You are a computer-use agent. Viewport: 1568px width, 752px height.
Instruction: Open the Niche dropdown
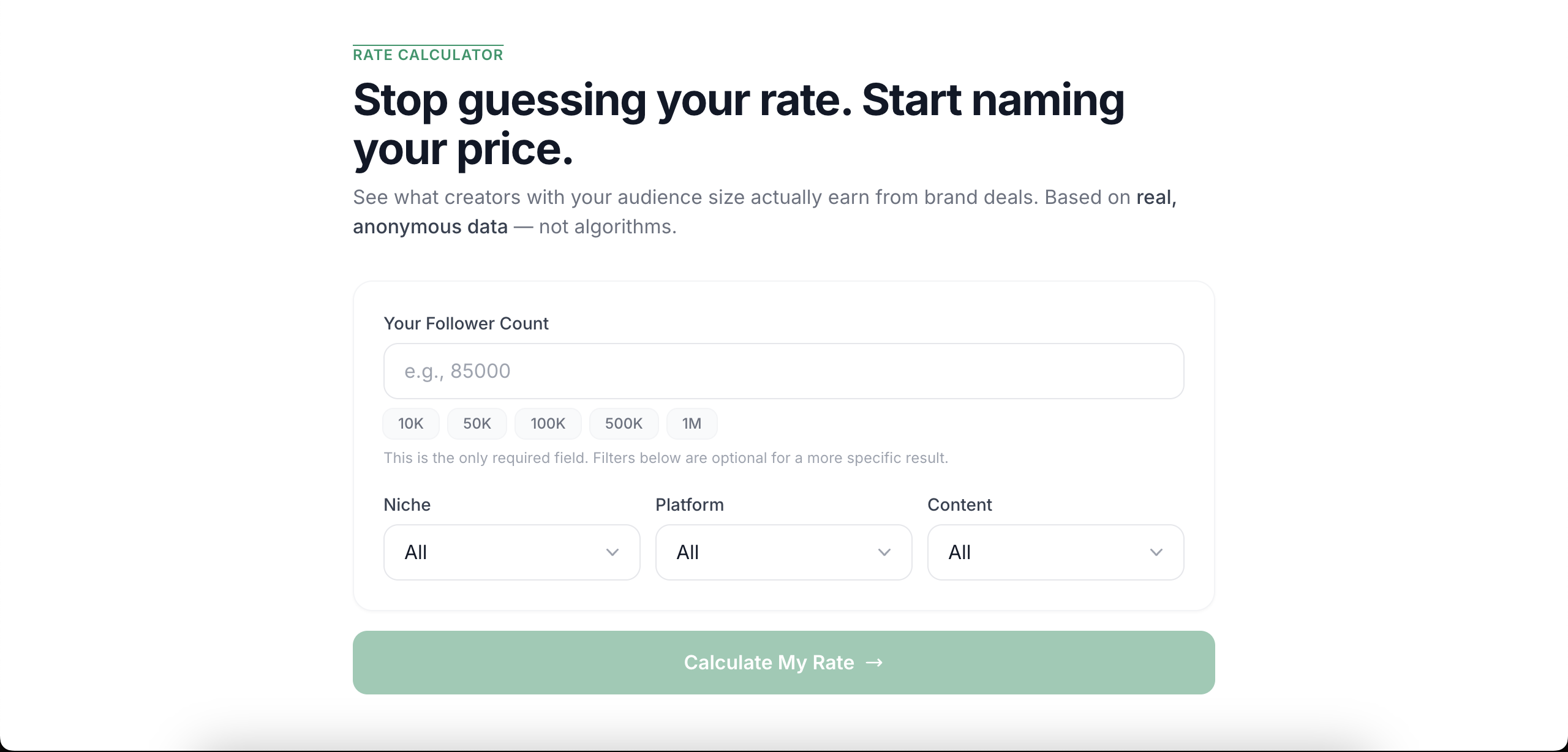click(x=511, y=552)
